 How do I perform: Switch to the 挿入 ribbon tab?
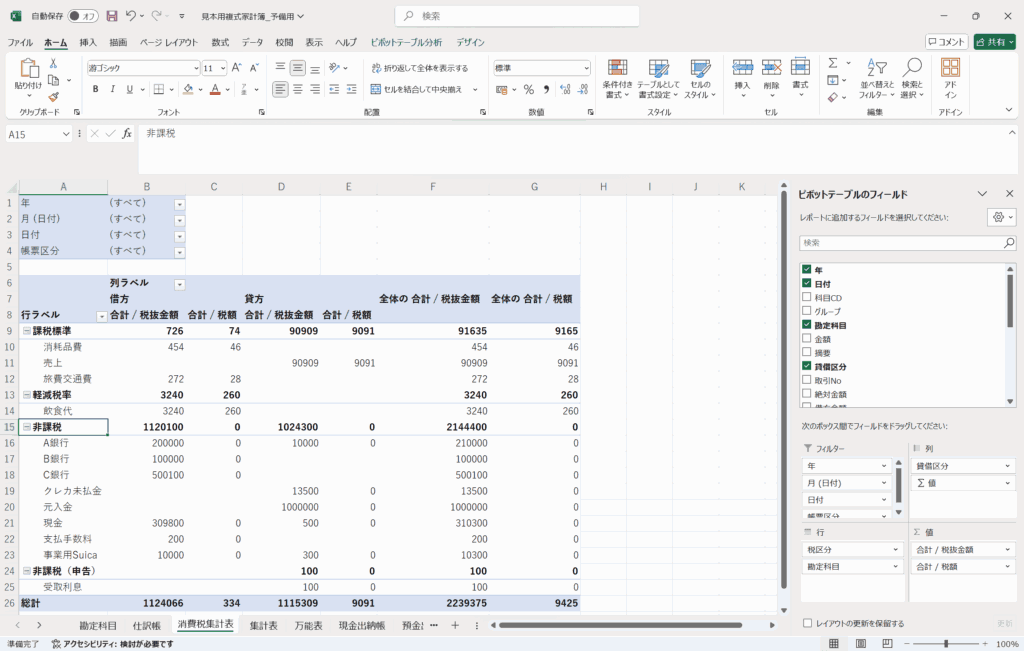88,42
